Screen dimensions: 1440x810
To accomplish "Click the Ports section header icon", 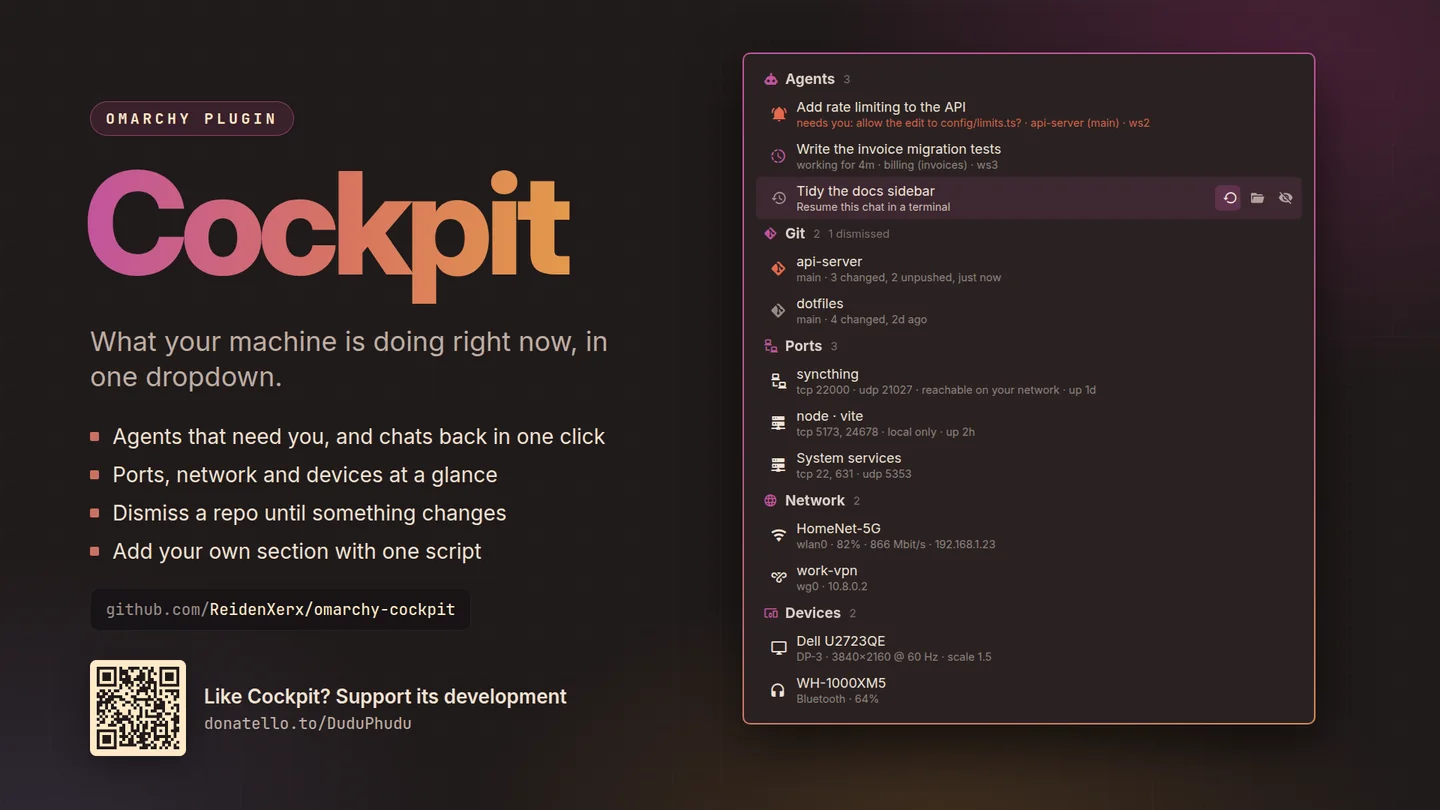I will point(771,346).
